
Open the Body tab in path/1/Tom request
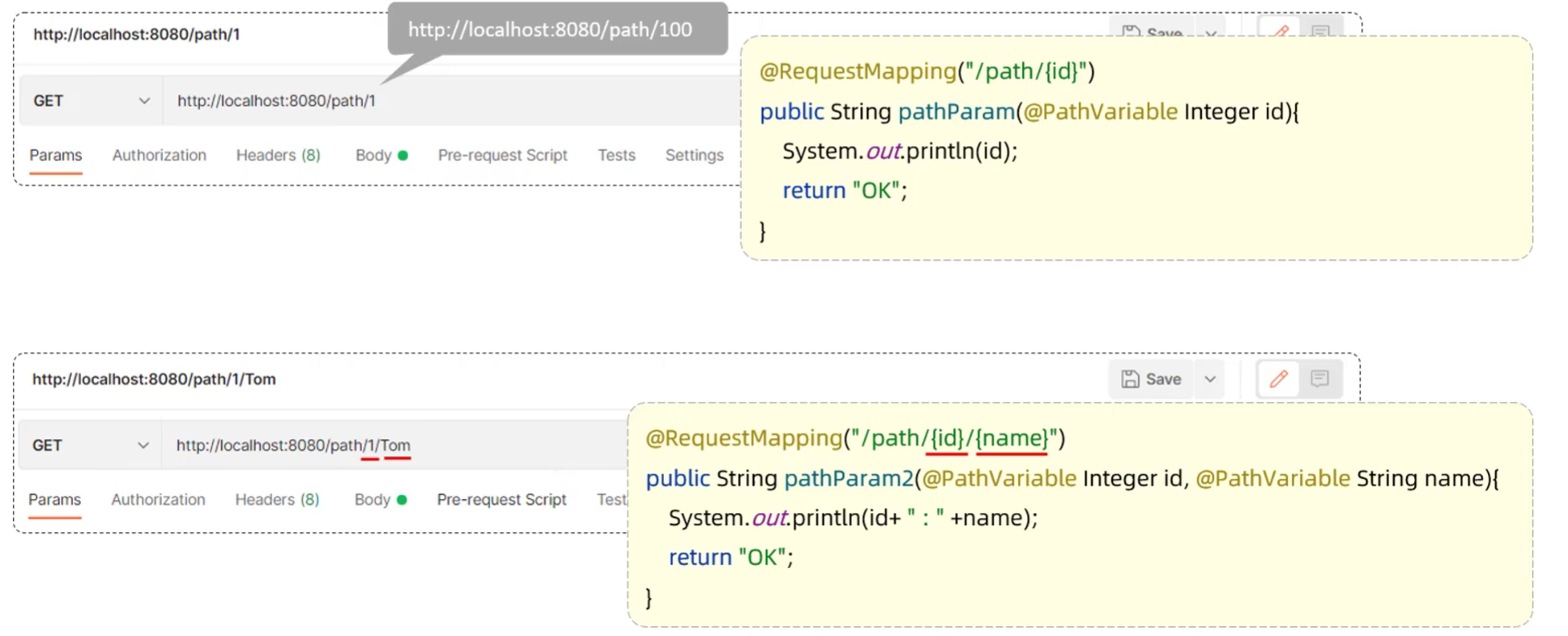[373, 499]
